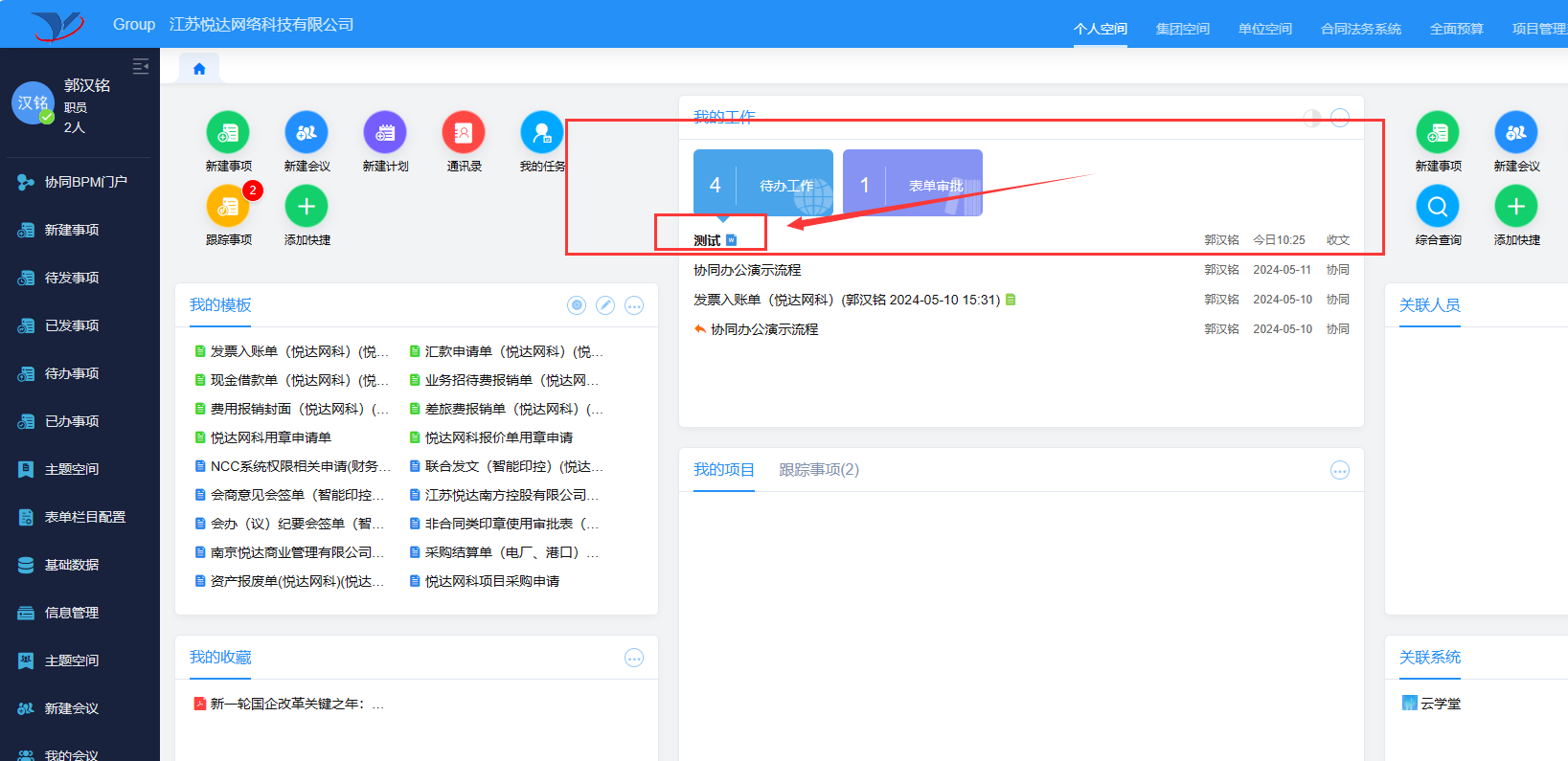Open the more options menu in 我的模板
1568x761 pixels.
634,305
